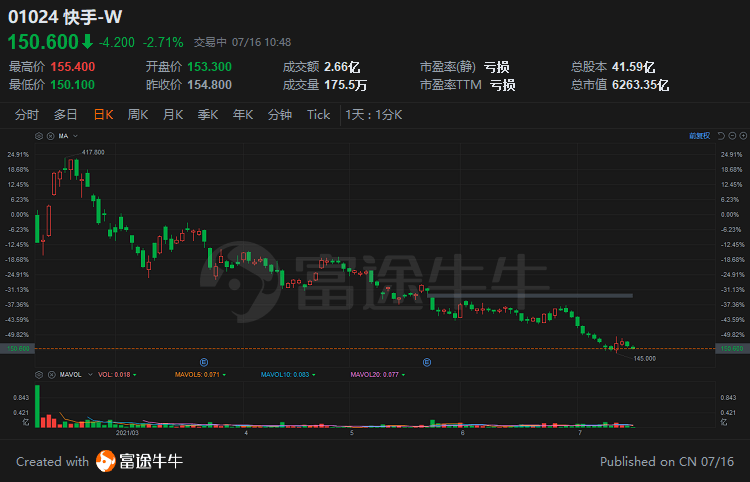
Task: Open MAVOL indicator settings icon
Action: (39, 375)
